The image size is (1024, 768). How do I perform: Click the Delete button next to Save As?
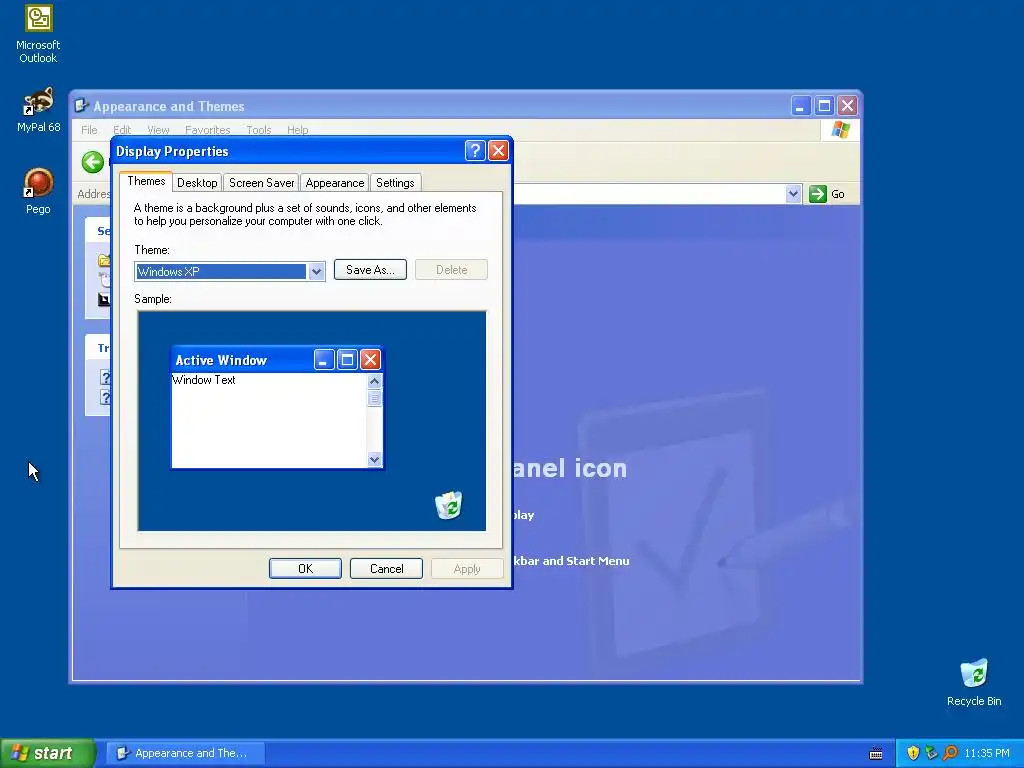tap(451, 270)
